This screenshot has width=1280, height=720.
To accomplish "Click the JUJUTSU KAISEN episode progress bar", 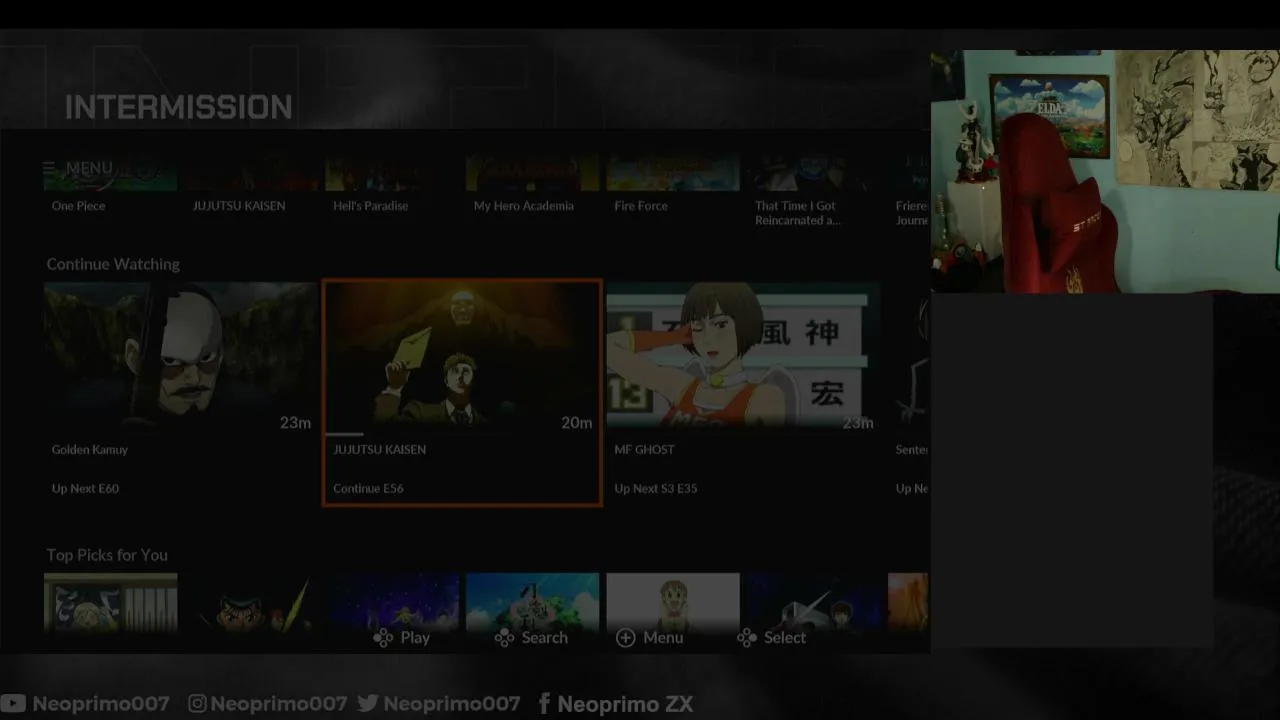I will (x=462, y=433).
